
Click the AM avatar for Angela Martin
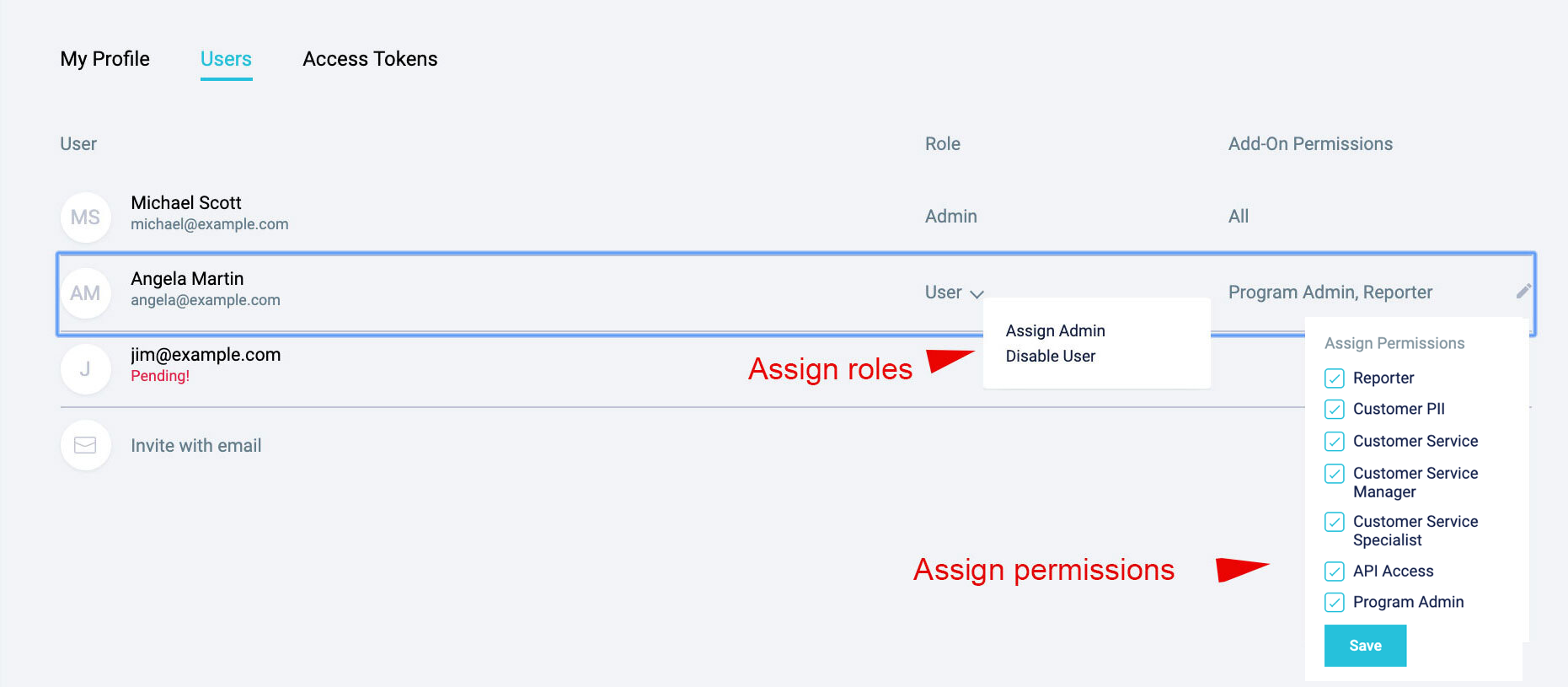pos(85,293)
